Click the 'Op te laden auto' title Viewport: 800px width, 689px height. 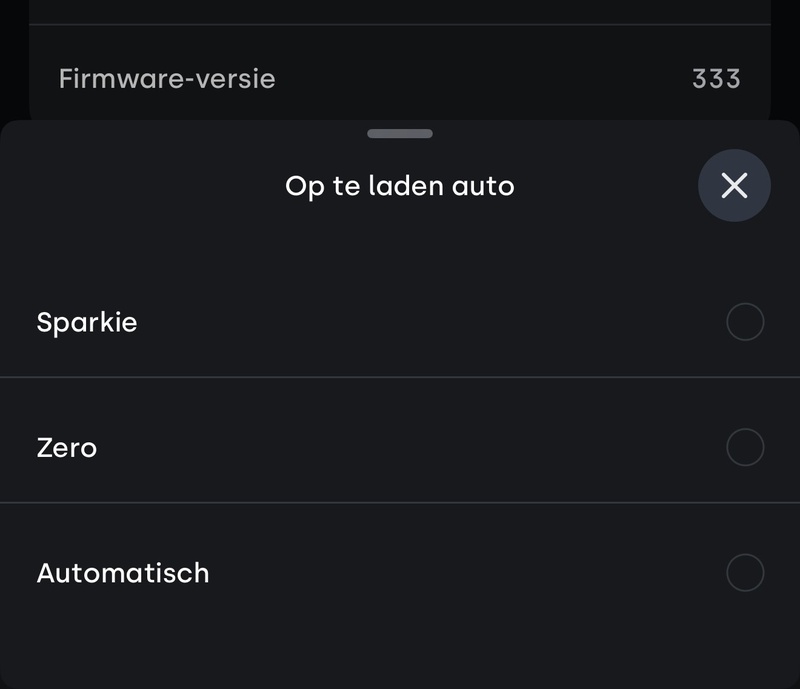[x=399, y=186]
